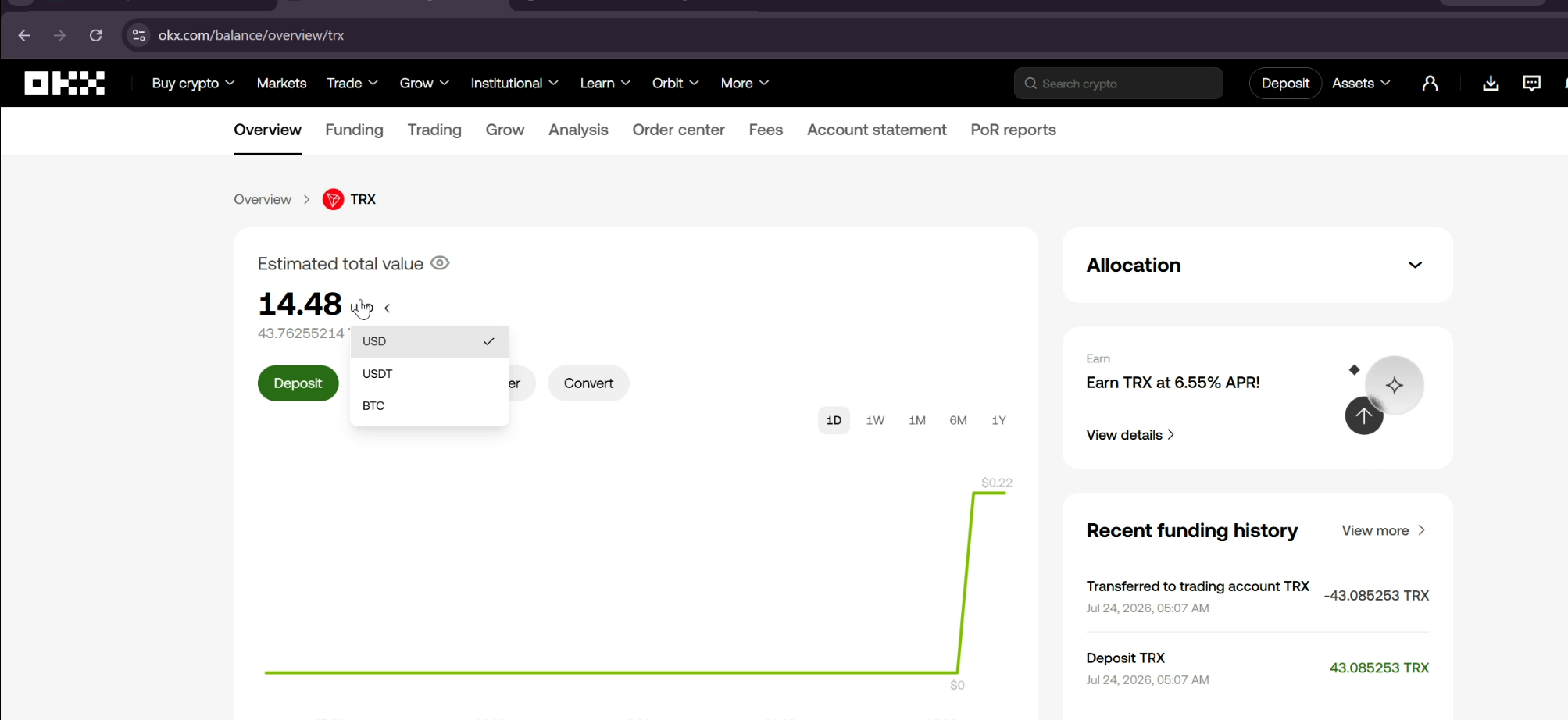Click the download app icon

click(x=1491, y=83)
